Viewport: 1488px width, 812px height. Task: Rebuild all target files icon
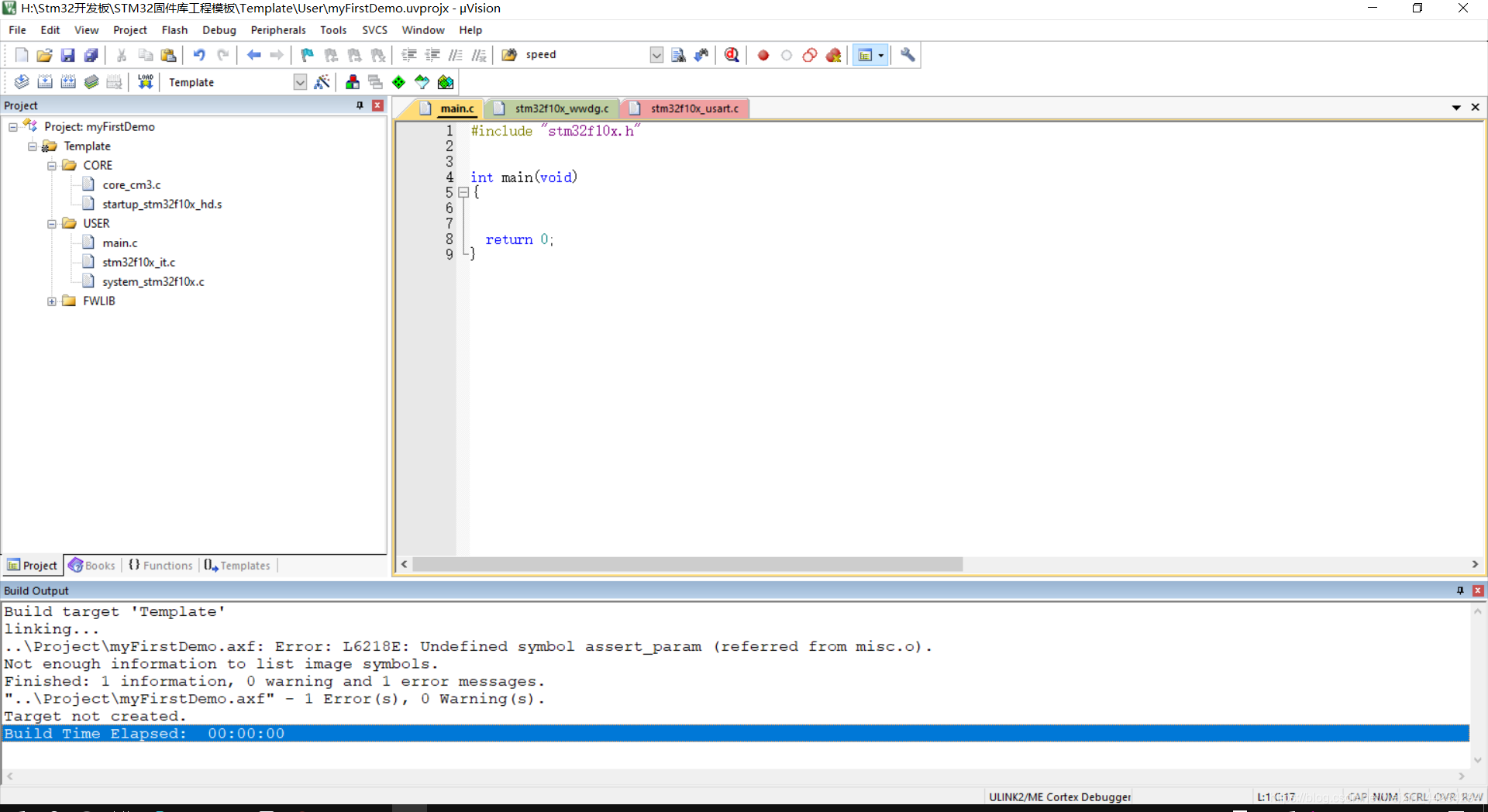(68, 82)
